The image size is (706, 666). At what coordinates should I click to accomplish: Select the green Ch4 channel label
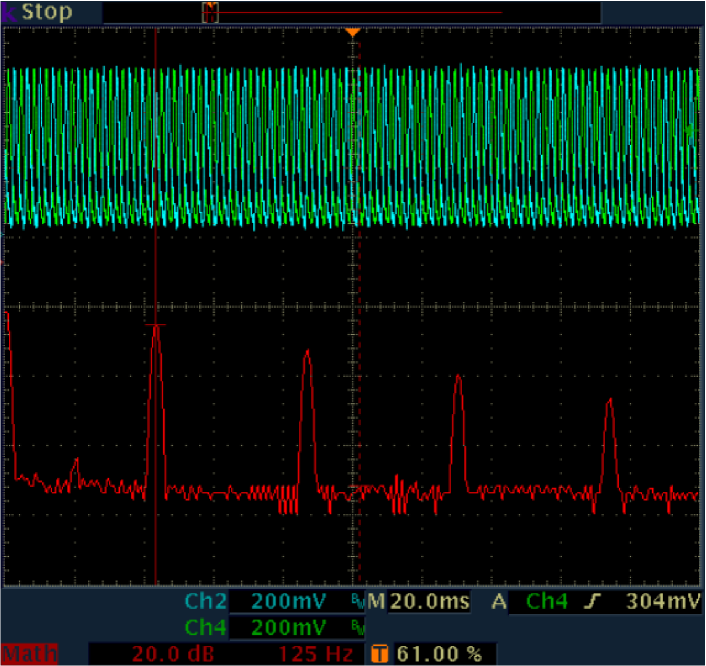click(x=206, y=628)
